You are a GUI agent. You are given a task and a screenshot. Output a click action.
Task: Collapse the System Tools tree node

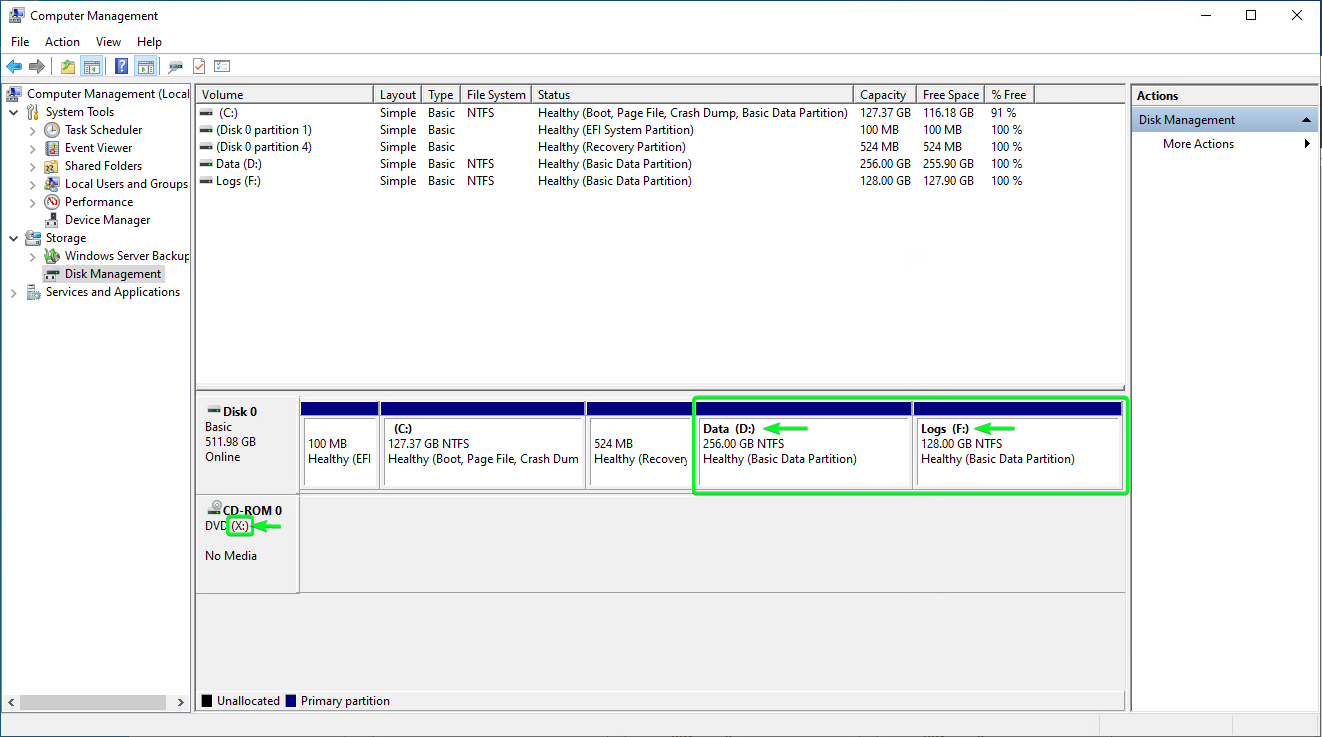[x=14, y=112]
